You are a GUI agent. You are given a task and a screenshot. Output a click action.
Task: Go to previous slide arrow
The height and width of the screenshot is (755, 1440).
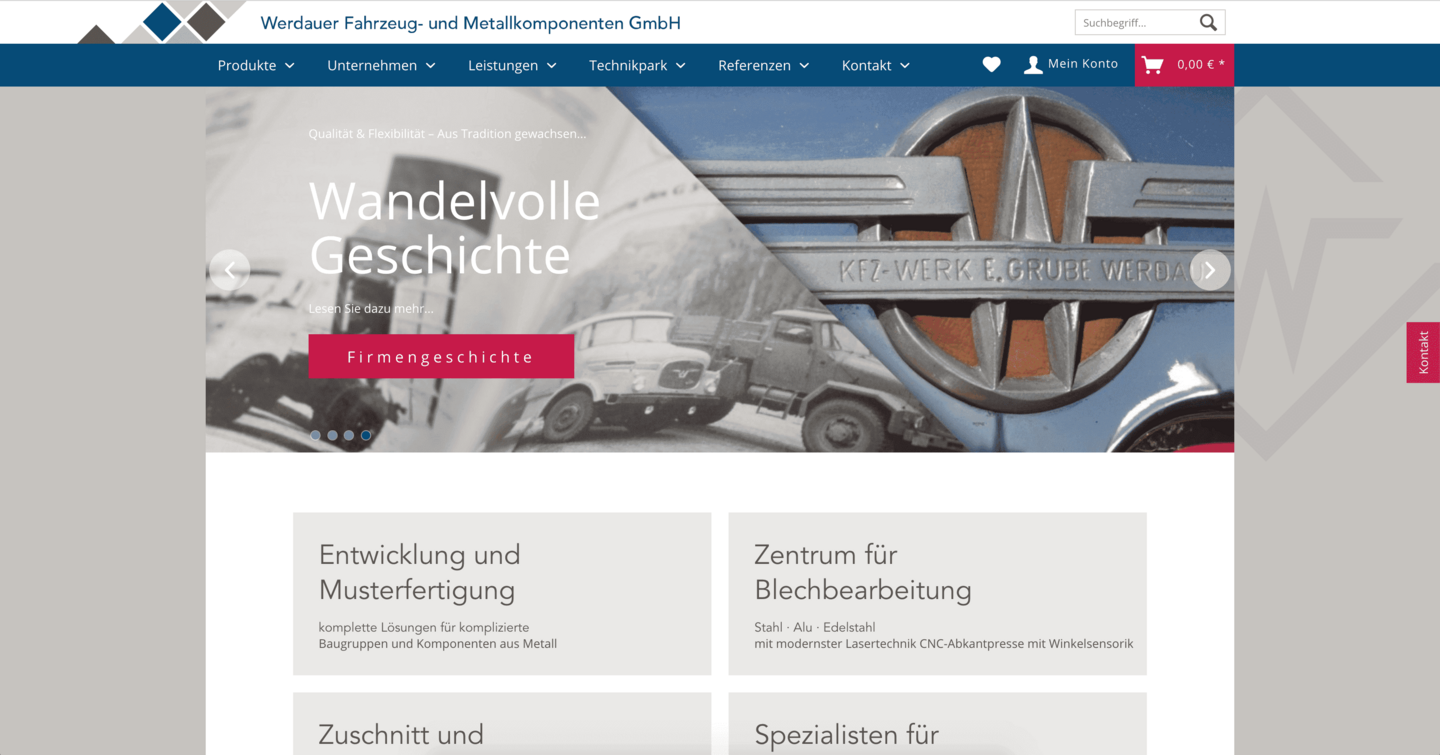coord(229,270)
